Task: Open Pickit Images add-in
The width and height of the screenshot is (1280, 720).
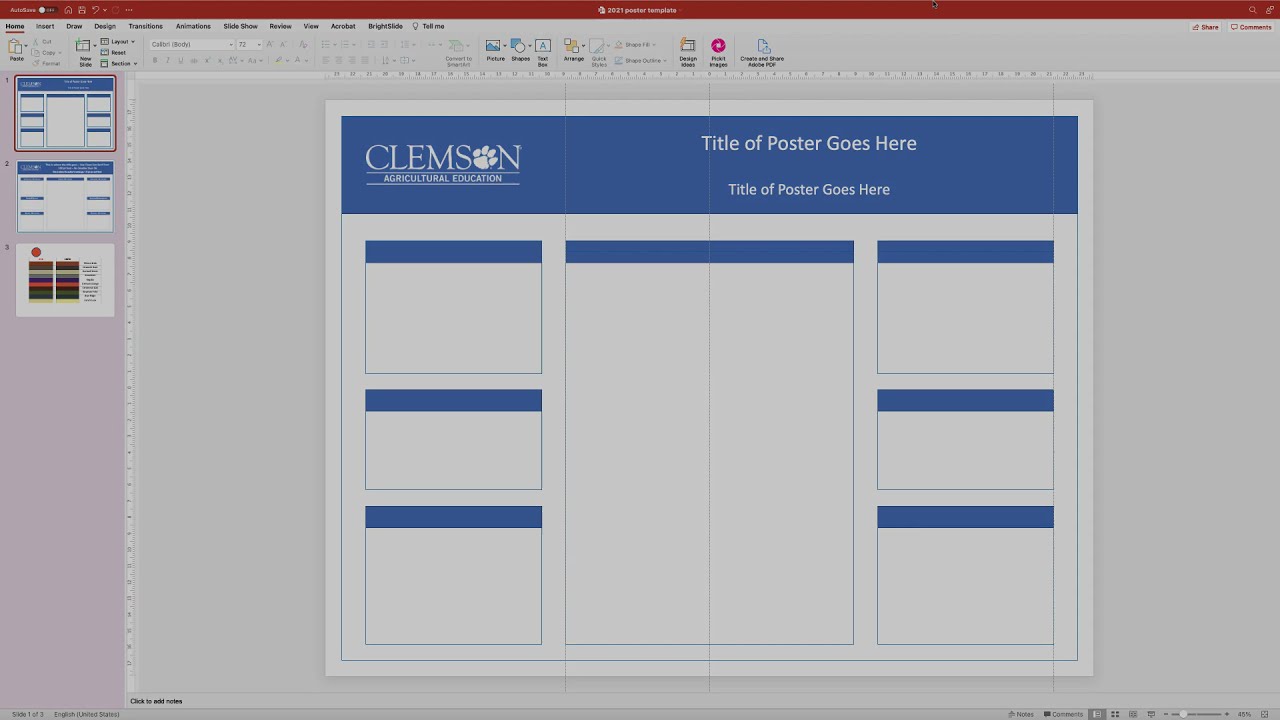Action: click(718, 53)
